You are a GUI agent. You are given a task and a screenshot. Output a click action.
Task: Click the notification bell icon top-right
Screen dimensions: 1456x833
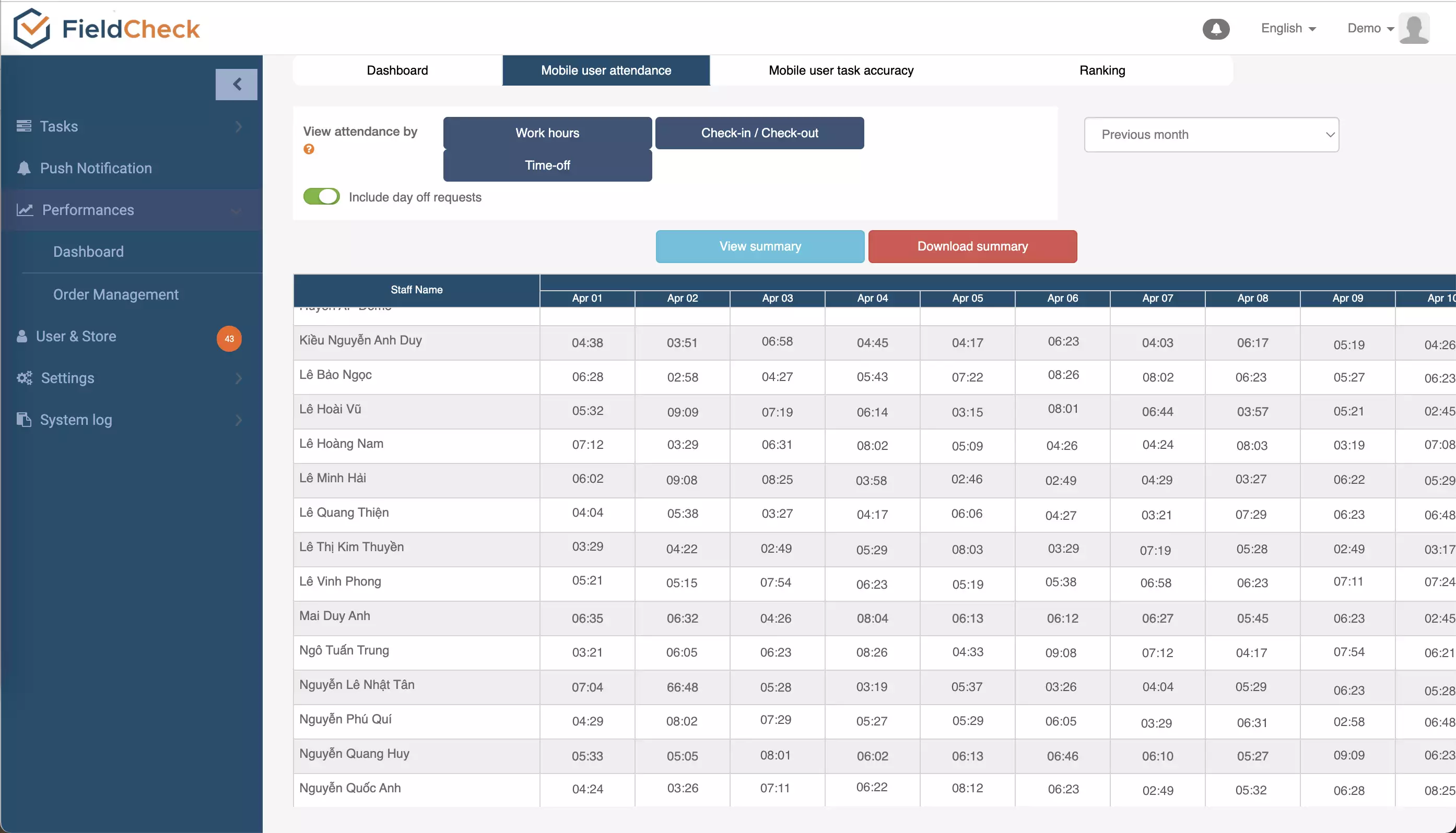pyautogui.click(x=1216, y=27)
